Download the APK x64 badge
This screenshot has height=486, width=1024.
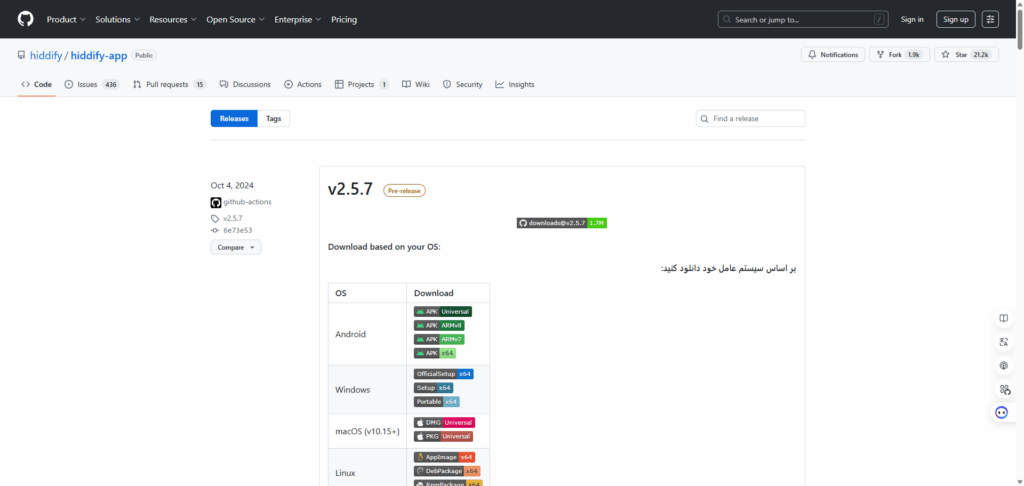(x=435, y=353)
